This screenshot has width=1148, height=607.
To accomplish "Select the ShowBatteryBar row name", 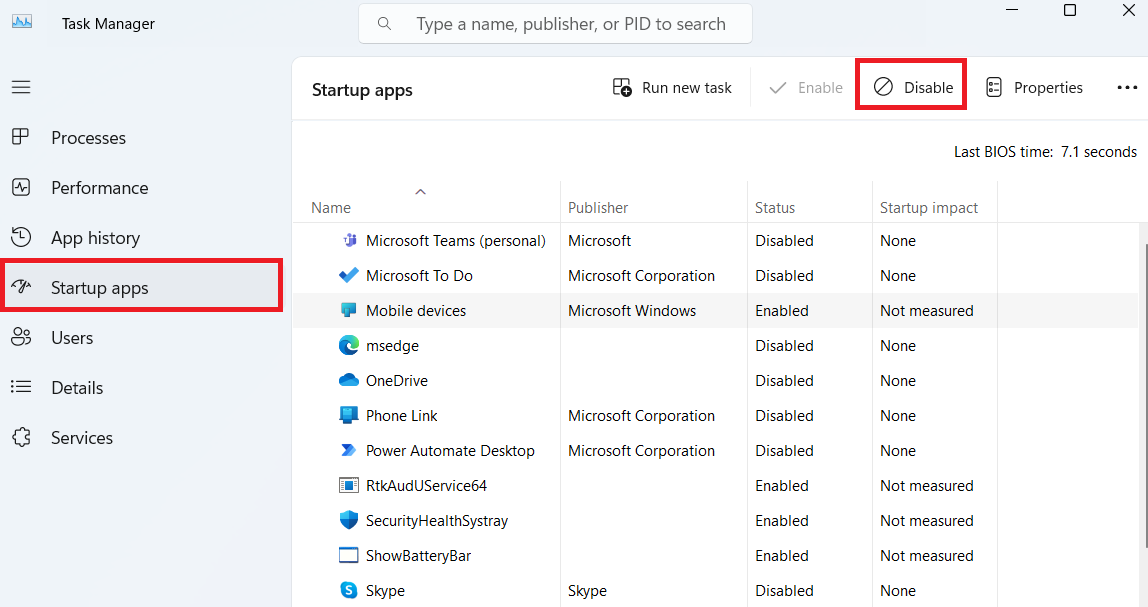I will click(418, 556).
